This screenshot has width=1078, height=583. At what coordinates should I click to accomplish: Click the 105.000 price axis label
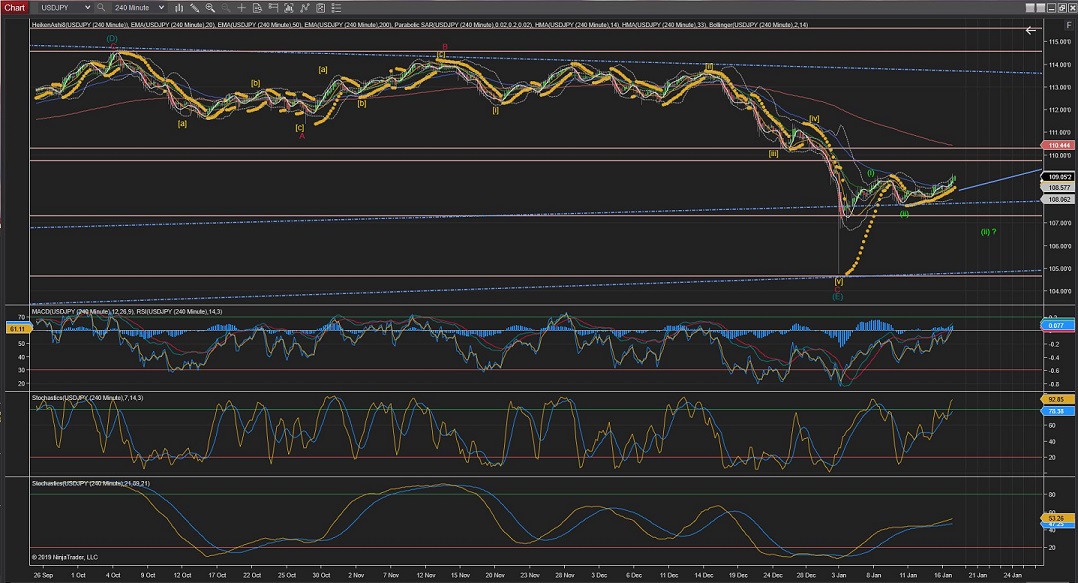tap(1060, 268)
